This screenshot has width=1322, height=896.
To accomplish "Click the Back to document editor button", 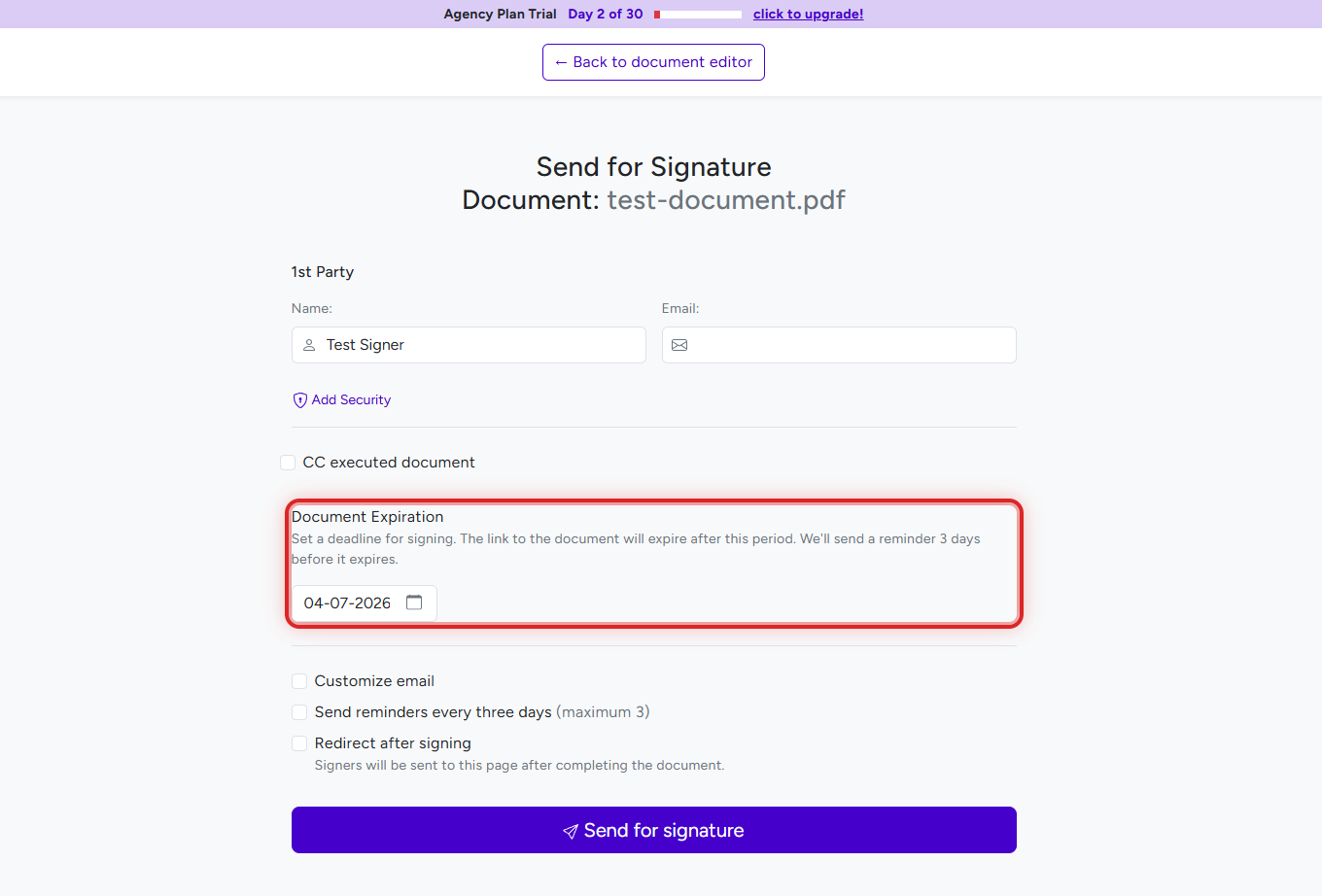I will pos(653,61).
